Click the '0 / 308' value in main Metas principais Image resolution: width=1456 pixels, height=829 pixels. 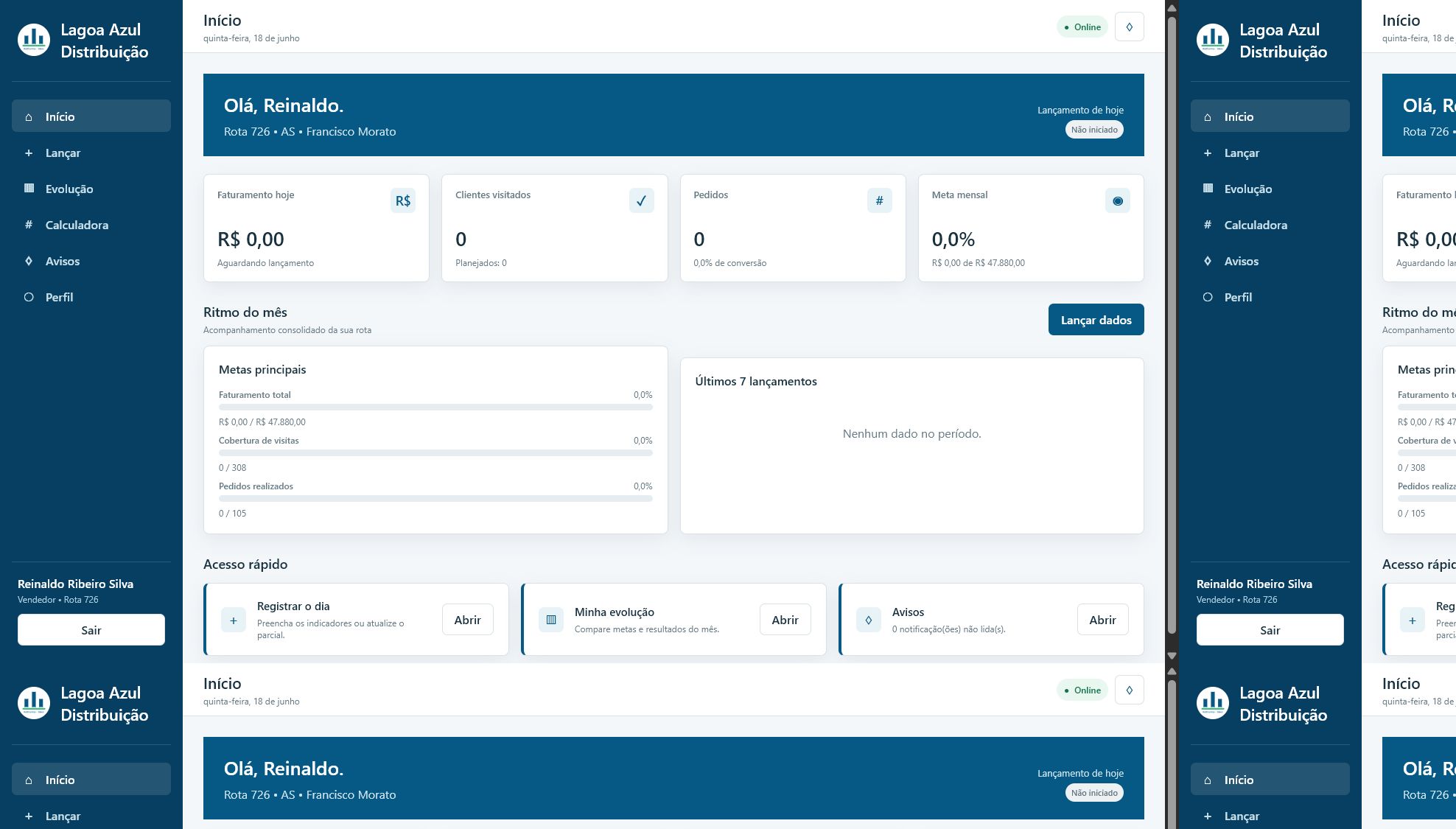[232, 468]
